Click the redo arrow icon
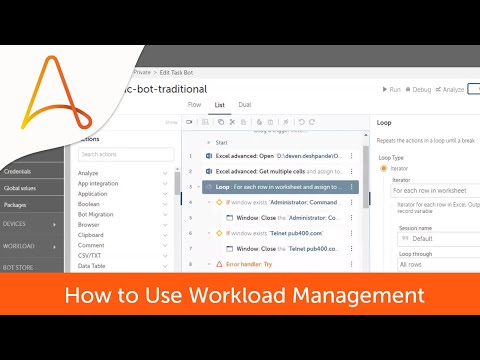480x360 pixels. pos(312,122)
